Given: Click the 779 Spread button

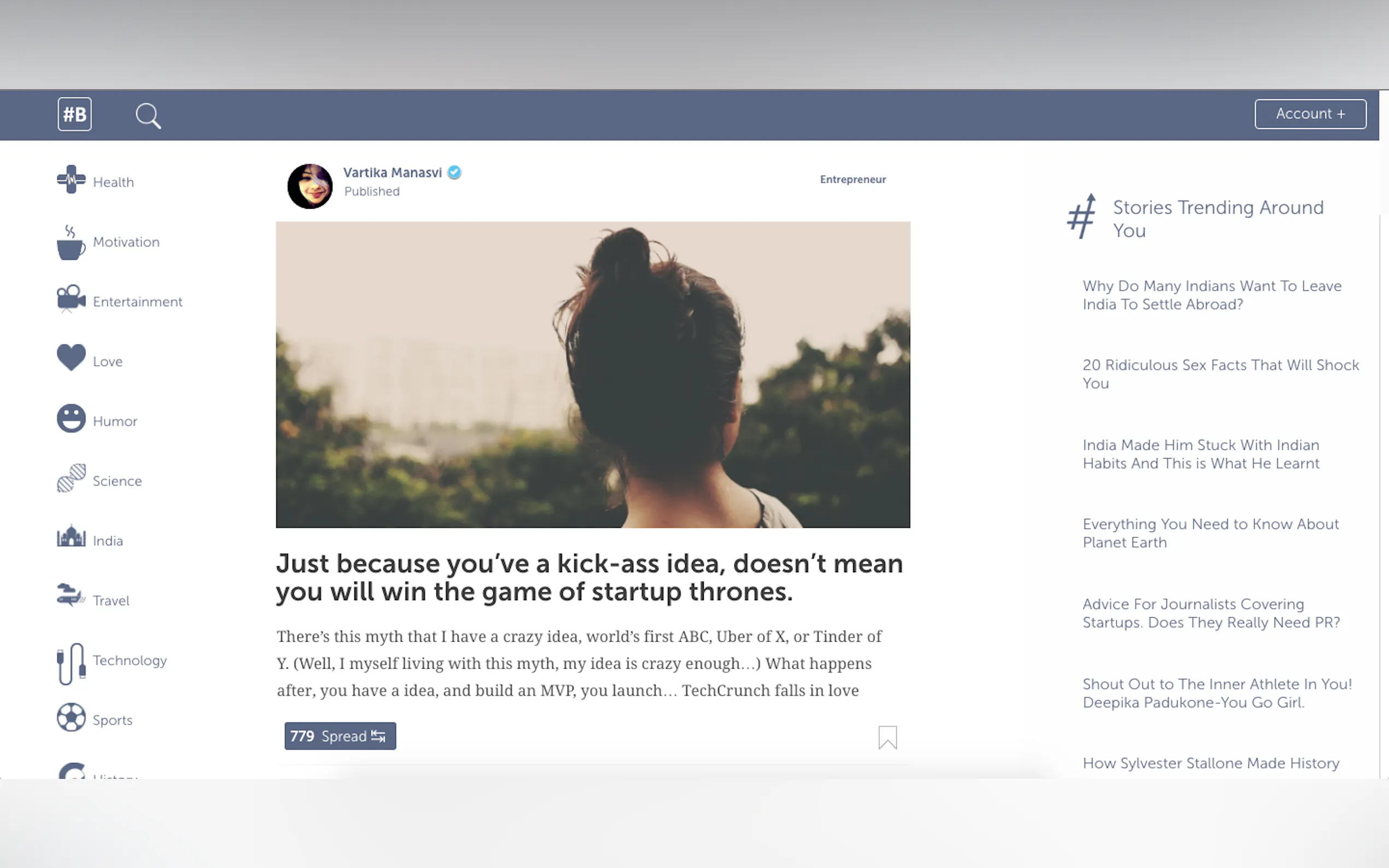Looking at the screenshot, I should pyautogui.click(x=340, y=736).
